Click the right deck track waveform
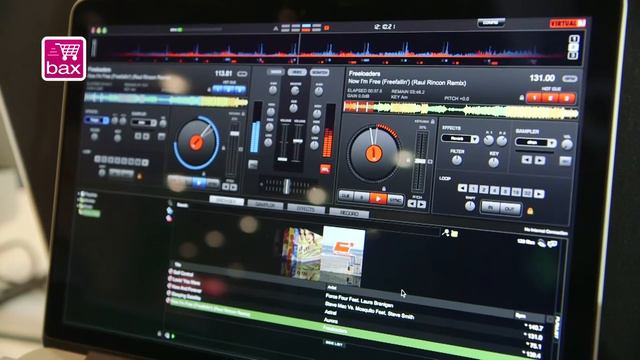The image size is (640, 360). click(460, 110)
